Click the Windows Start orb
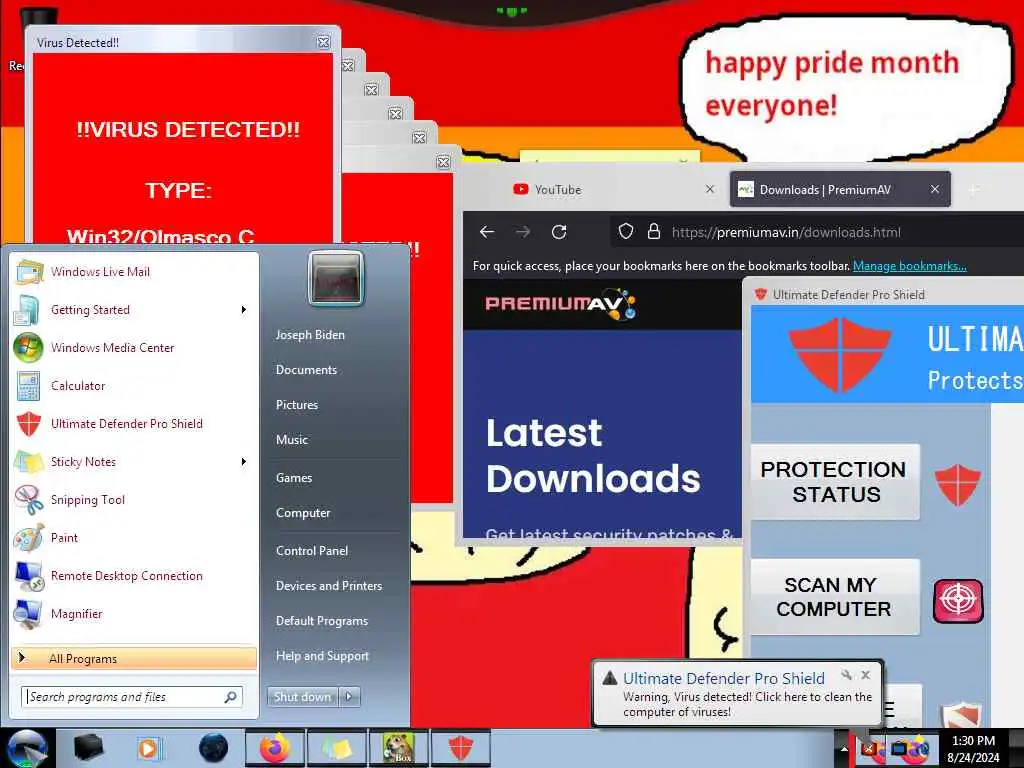 tap(26, 748)
